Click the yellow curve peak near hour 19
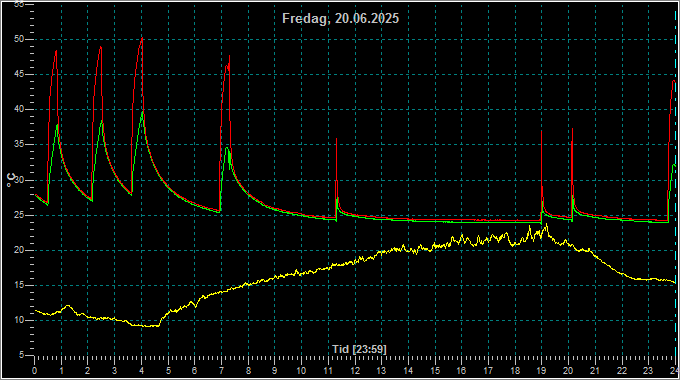Image resolution: width=680 pixels, height=380 pixels. 547,224
